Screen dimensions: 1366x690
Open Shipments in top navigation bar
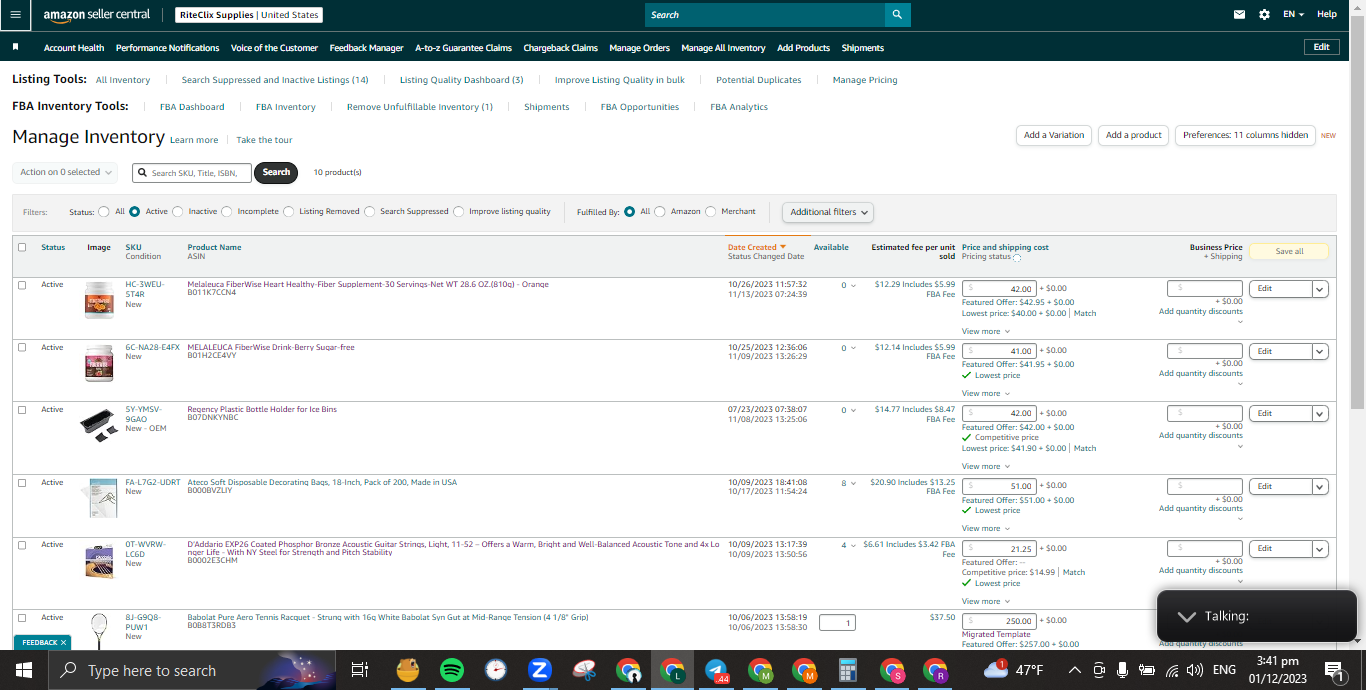click(x=863, y=48)
